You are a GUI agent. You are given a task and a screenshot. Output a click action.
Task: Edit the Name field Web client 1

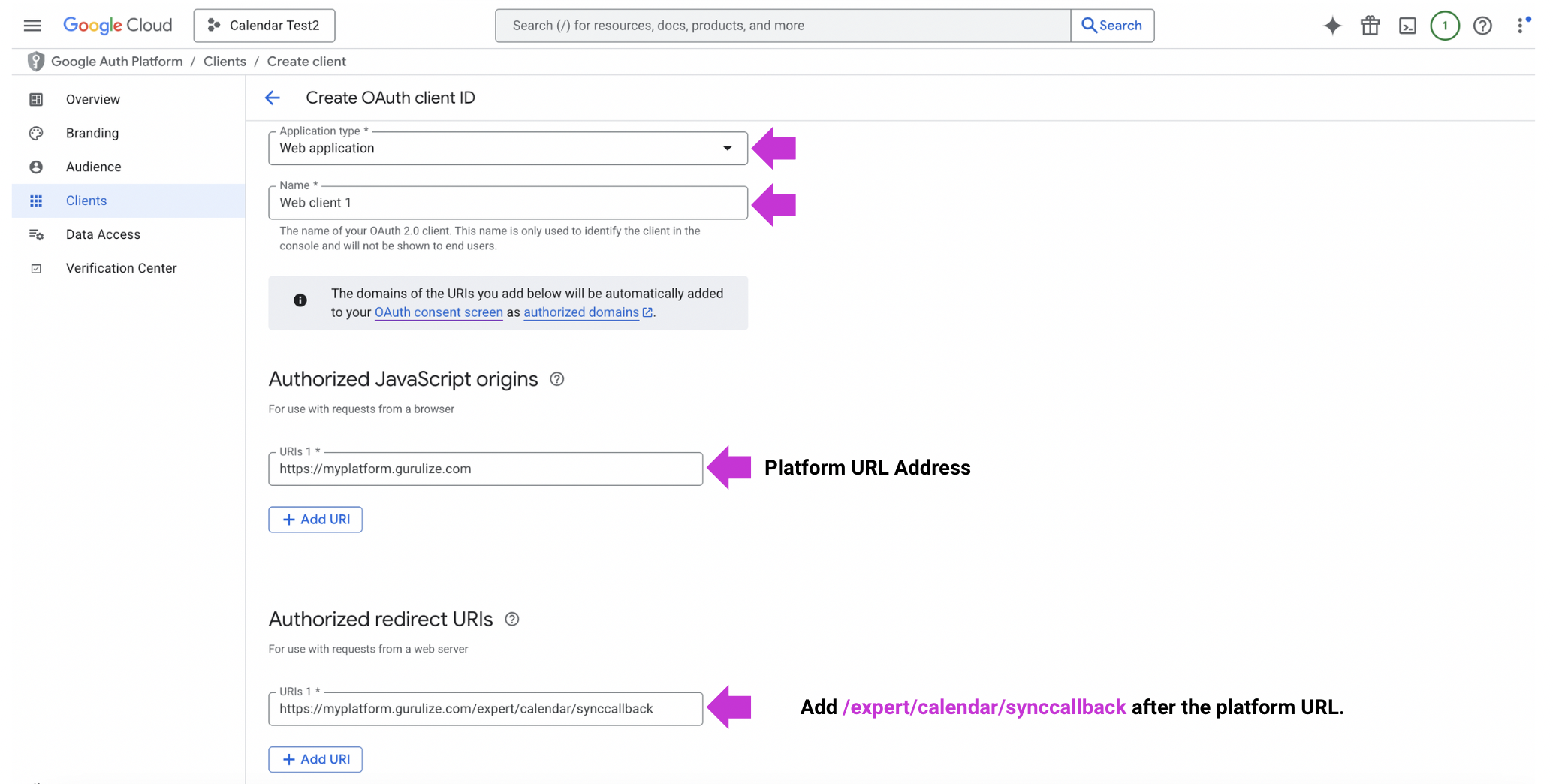[x=508, y=203]
